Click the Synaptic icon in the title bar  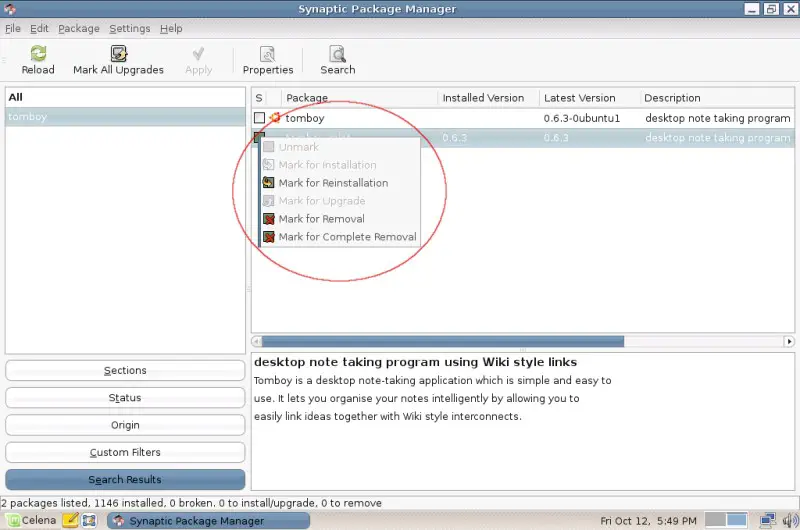pos(10,9)
